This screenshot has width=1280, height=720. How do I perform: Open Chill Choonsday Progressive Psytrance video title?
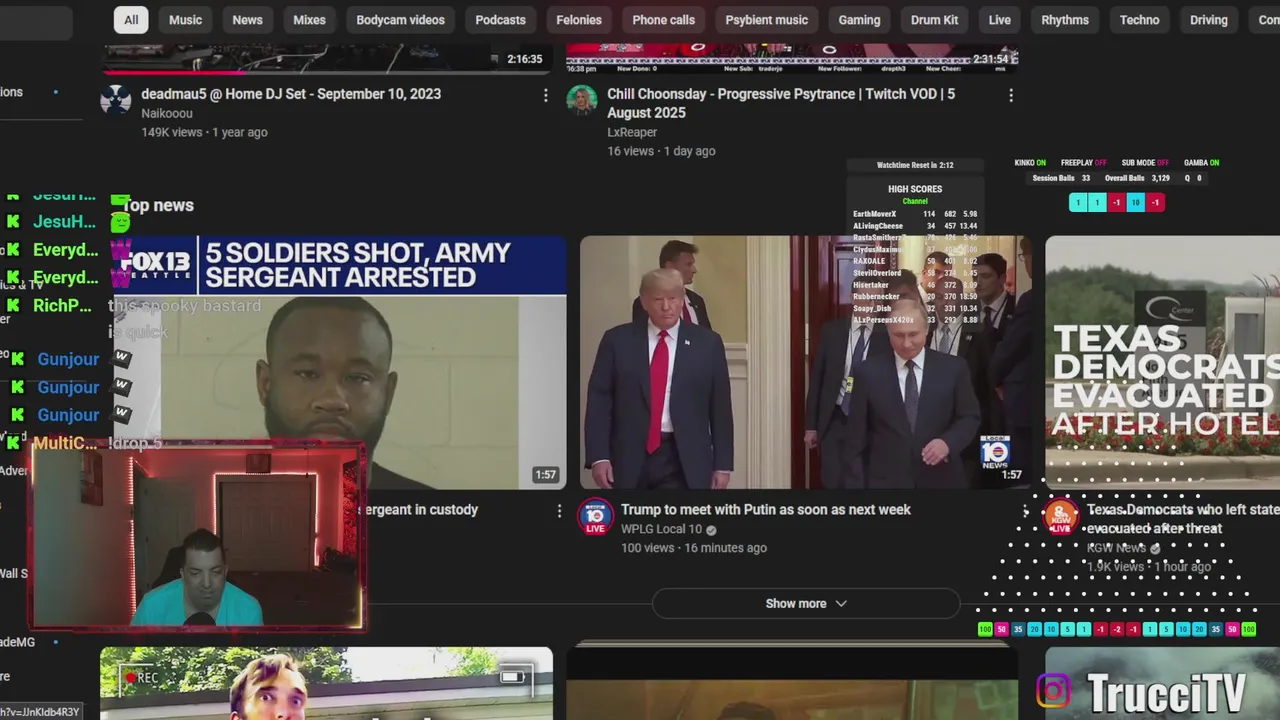click(x=781, y=103)
